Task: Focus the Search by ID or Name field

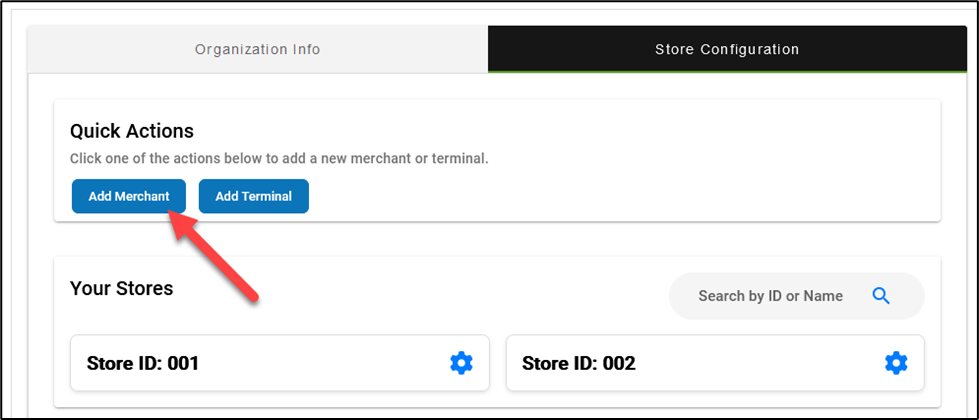Action: 770,296
